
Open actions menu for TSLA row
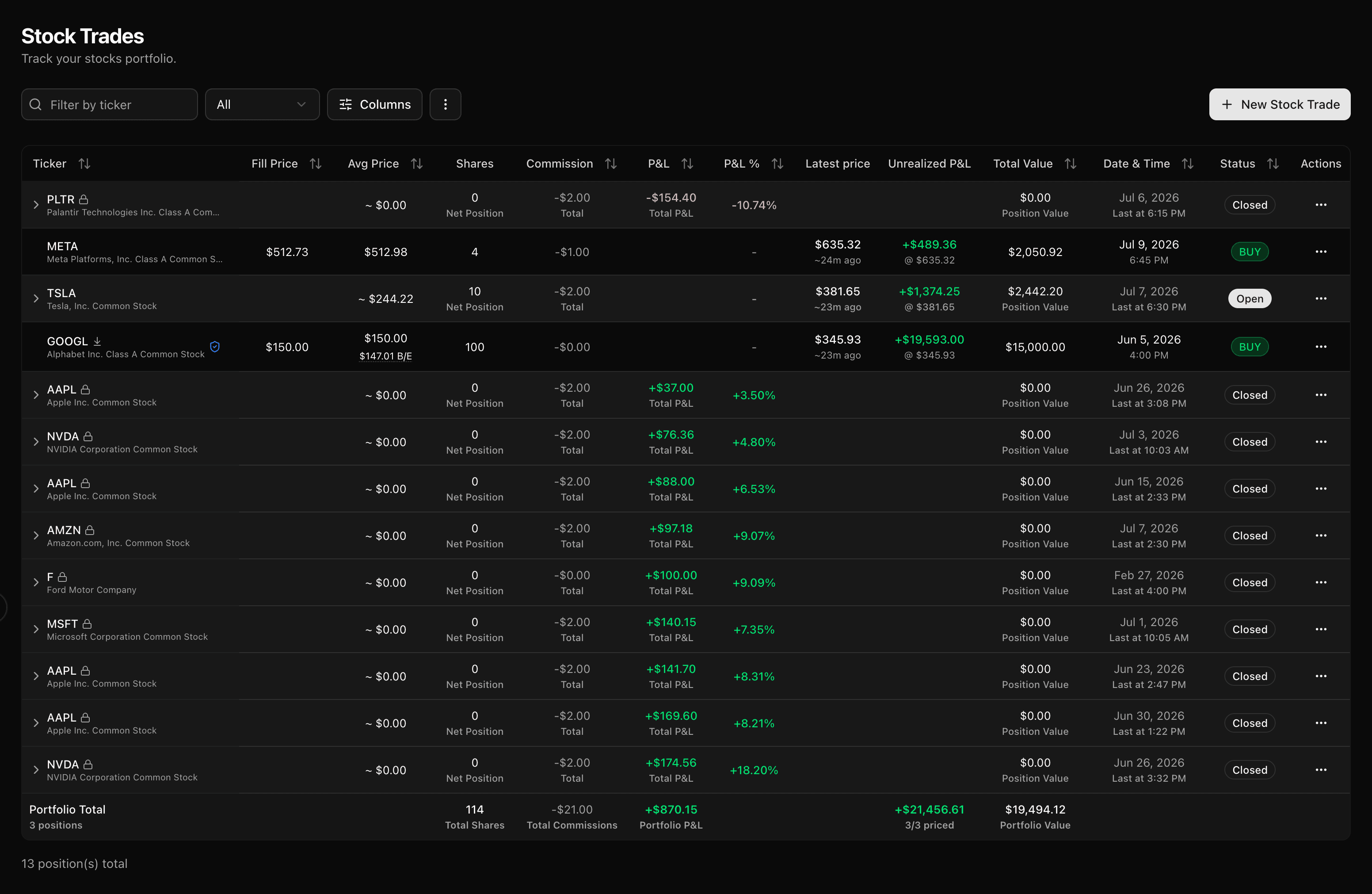pyautogui.click(x=1321, y=299)
